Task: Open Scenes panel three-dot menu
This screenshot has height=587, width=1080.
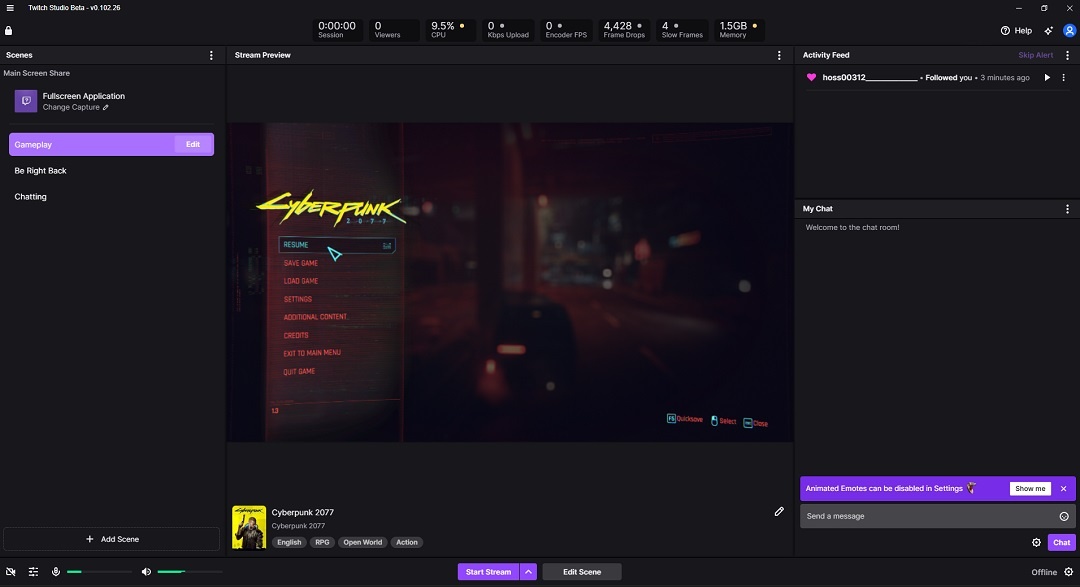Action: (x=211, y=55)
